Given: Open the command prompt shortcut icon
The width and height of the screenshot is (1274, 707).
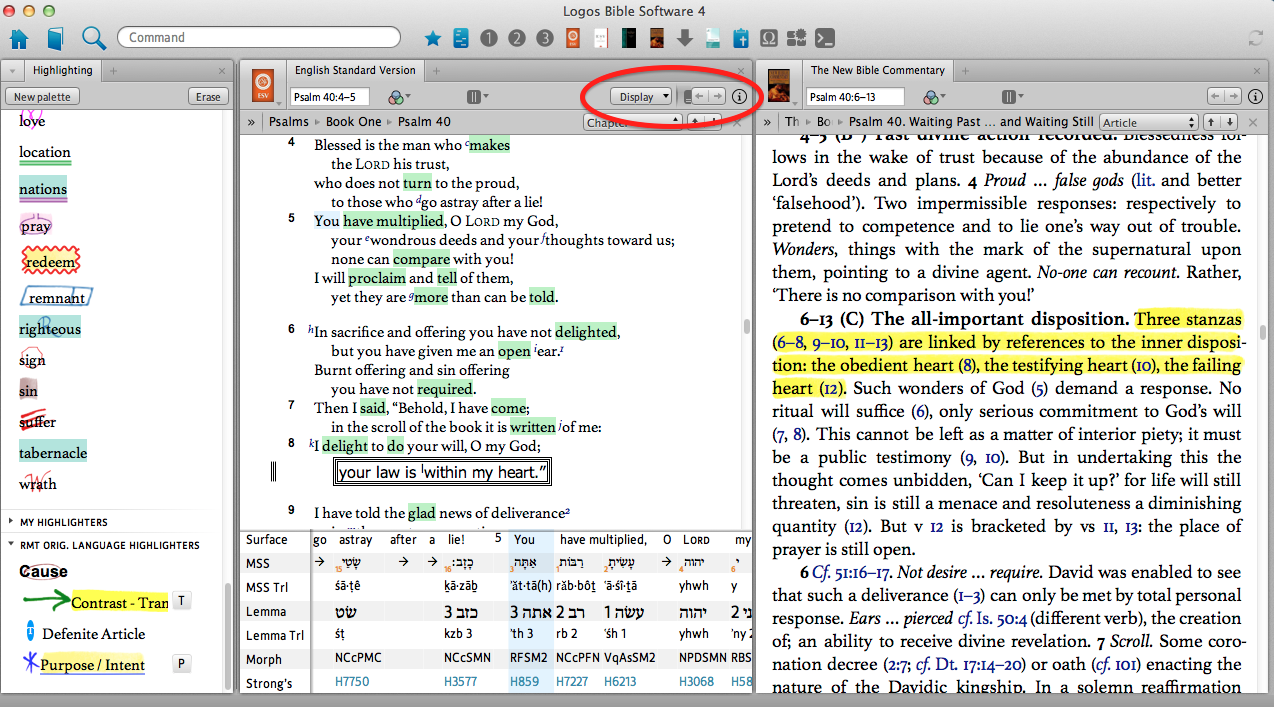Looking at the screenshot, I should 825,39.
